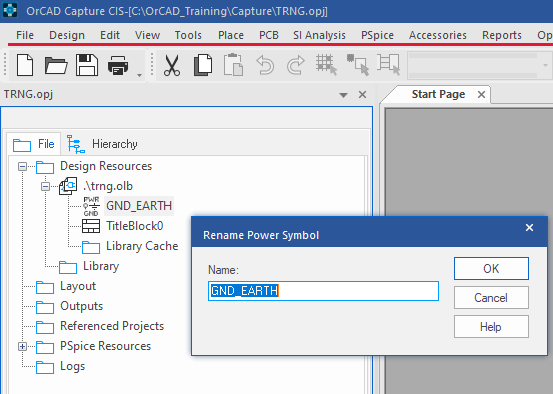
Task: Select the Referenced Projects folder
Action: point(112,326)
